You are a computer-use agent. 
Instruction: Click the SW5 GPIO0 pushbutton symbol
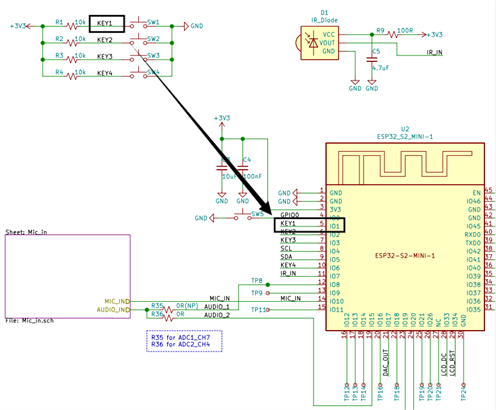pos(243,215)
